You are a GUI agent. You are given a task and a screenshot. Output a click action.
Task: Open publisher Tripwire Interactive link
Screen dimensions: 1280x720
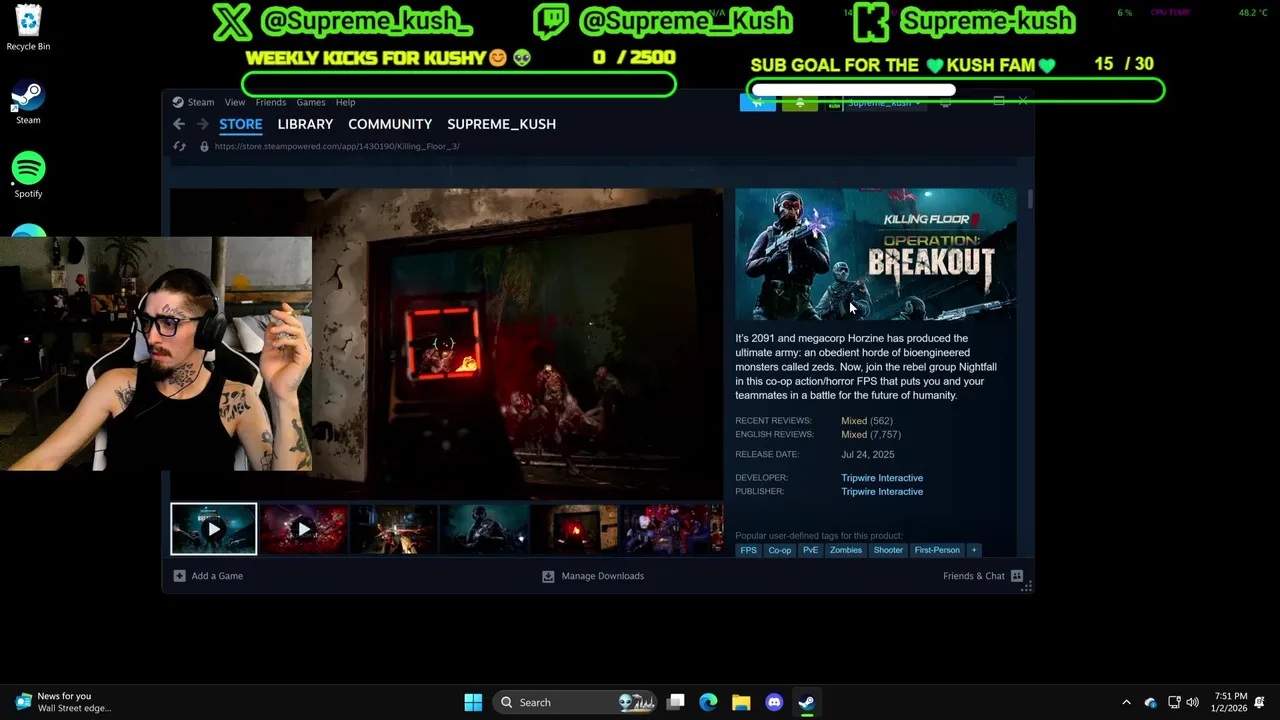point(882,492)
